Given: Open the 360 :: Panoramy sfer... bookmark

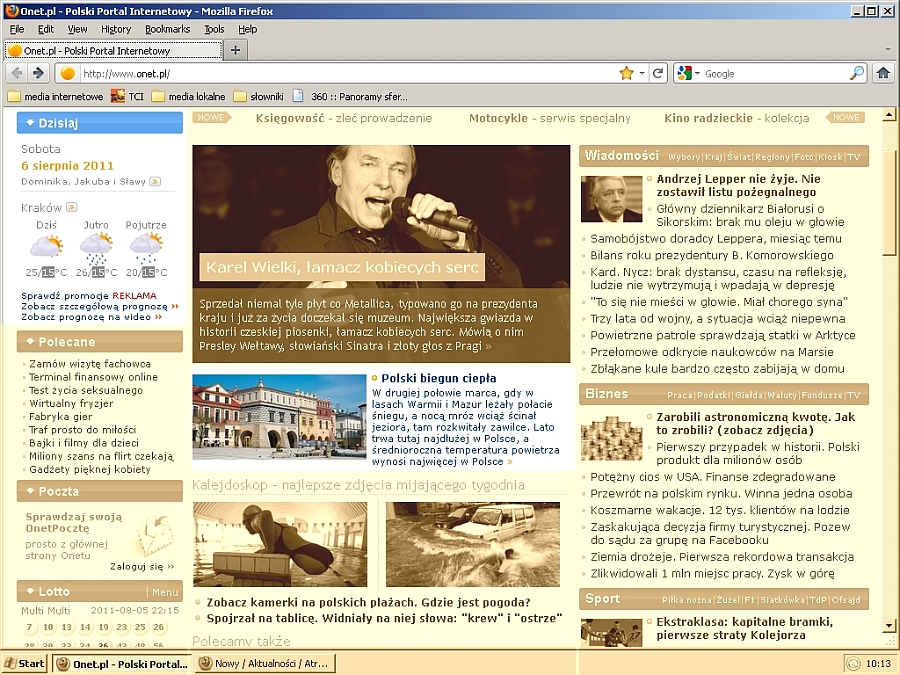Looking at the screenshot, I should pos(351,96).
